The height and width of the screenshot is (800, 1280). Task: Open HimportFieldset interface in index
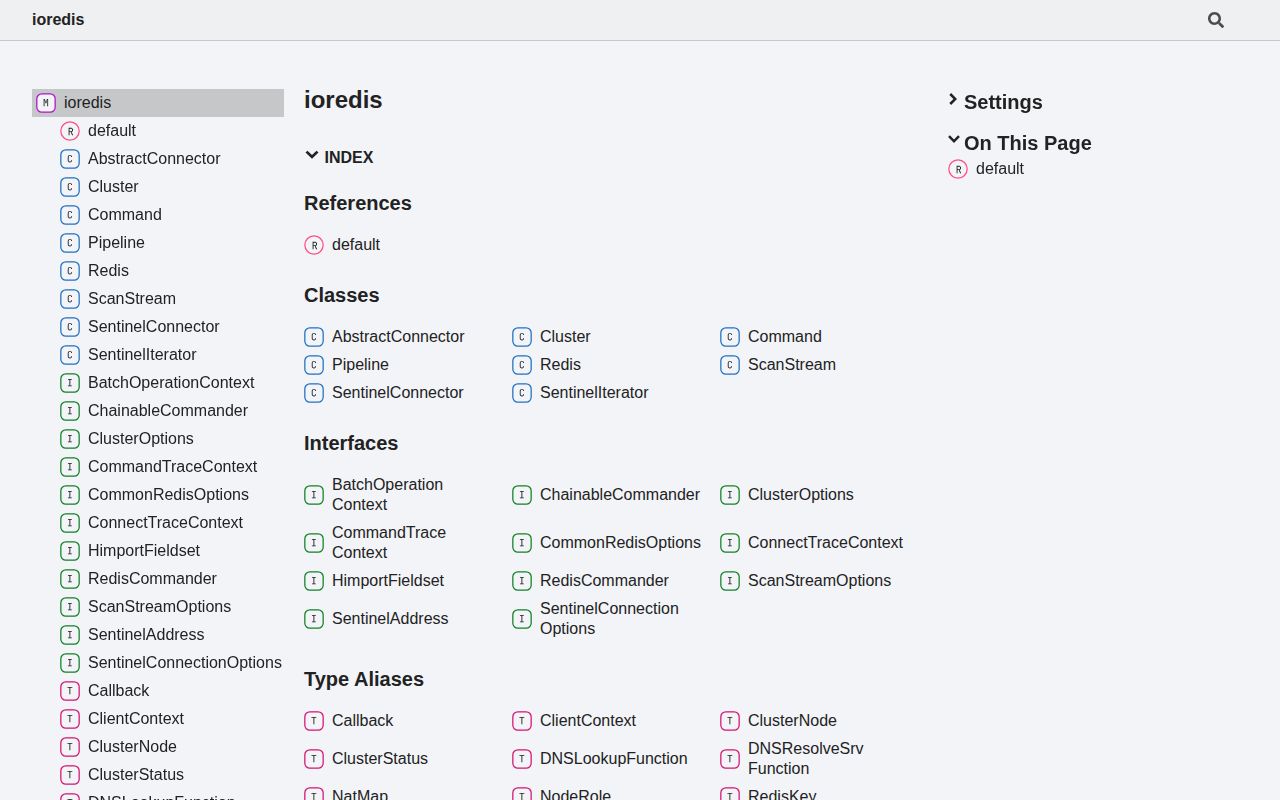click(x=388, y=581)
